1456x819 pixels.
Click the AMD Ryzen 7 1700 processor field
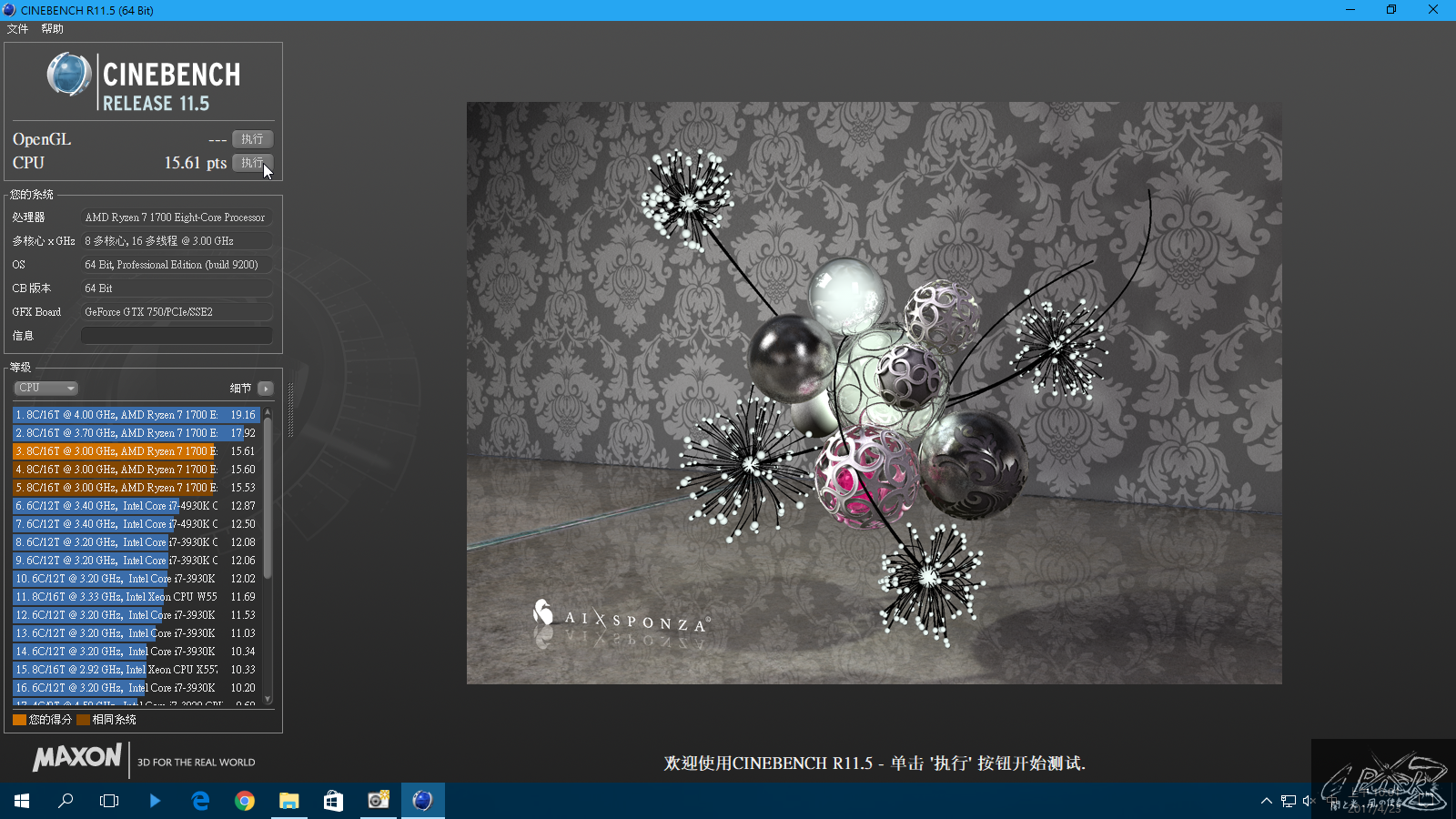click(x=177, y=217)
